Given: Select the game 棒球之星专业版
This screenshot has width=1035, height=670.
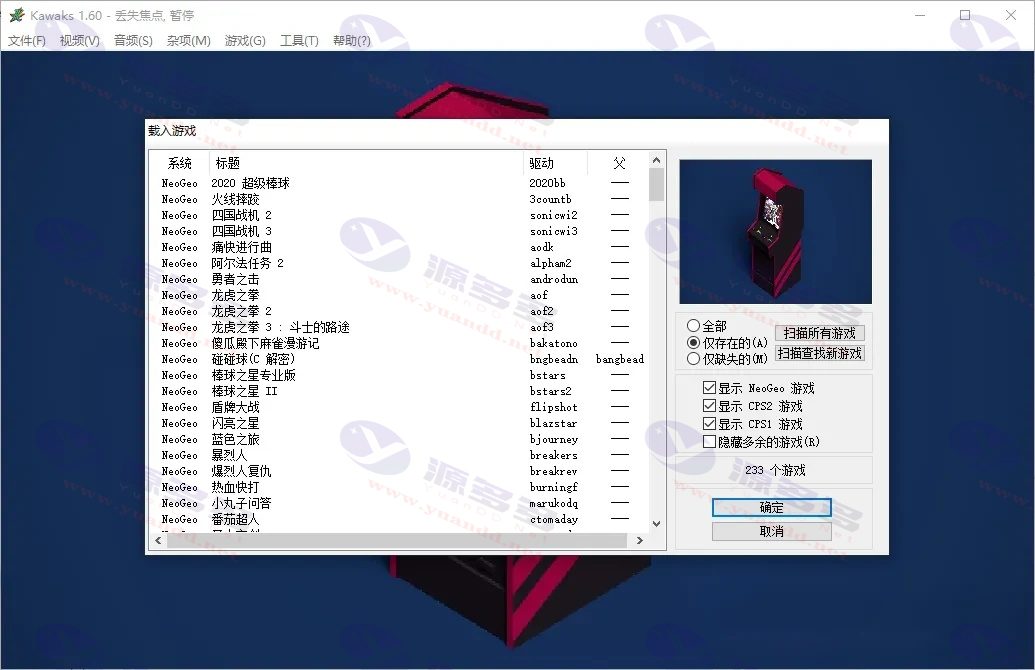Looking at the screenshot, I should [253, 375].
